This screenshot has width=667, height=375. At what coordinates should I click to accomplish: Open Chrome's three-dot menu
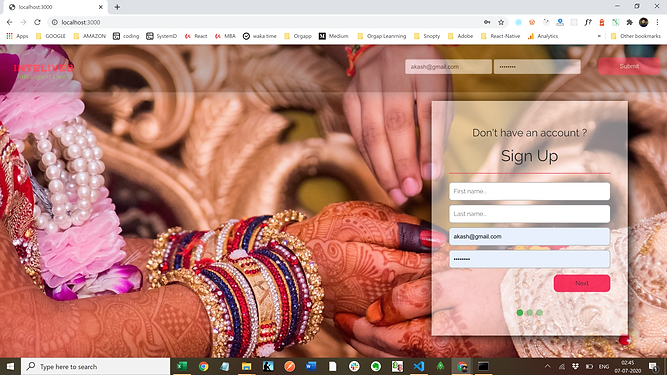[657, 22]
